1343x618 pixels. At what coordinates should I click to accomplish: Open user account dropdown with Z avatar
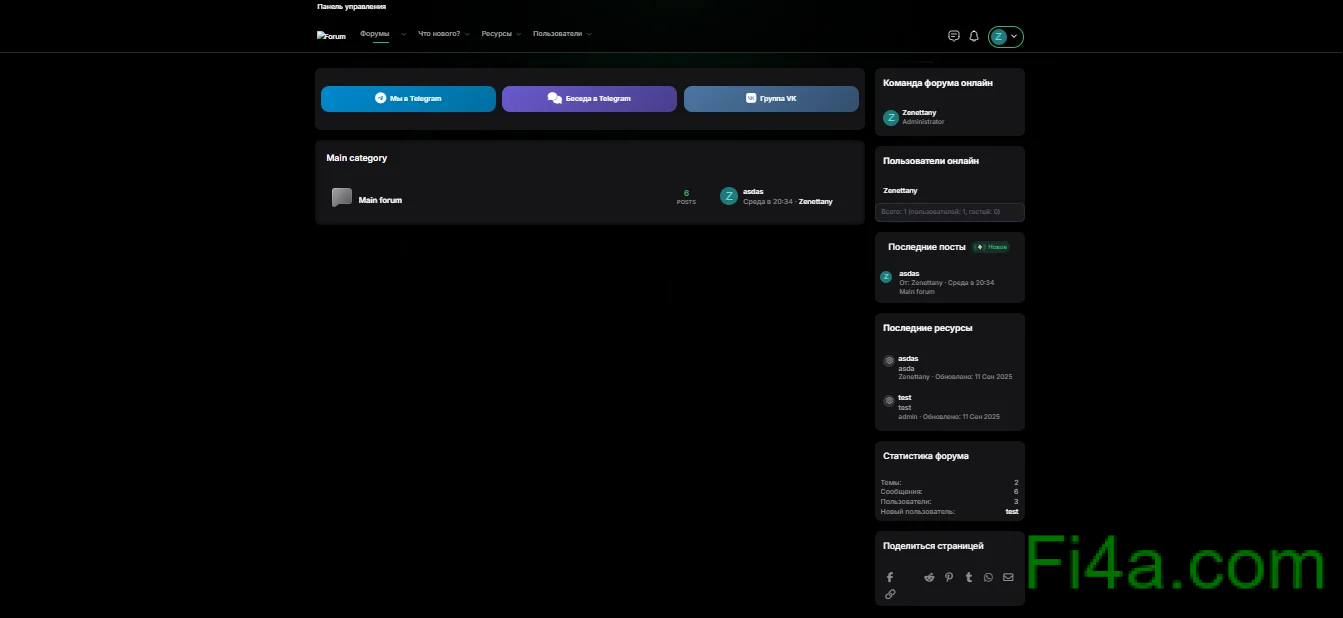tap(1006, 37)
